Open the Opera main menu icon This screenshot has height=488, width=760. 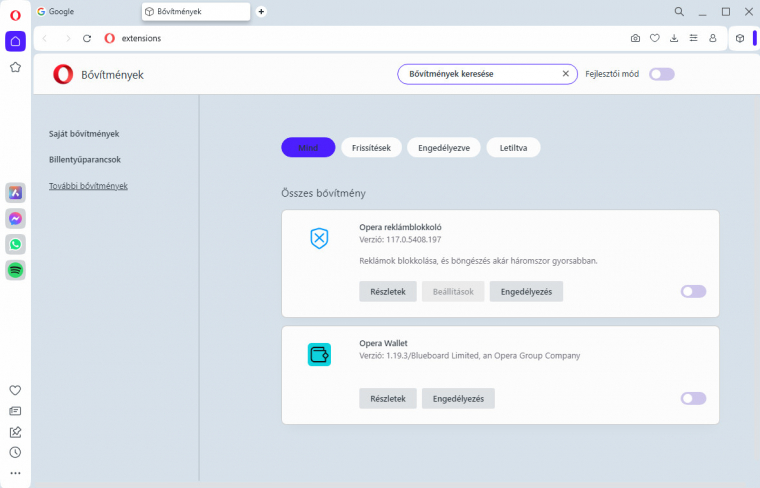pos(15,16)
